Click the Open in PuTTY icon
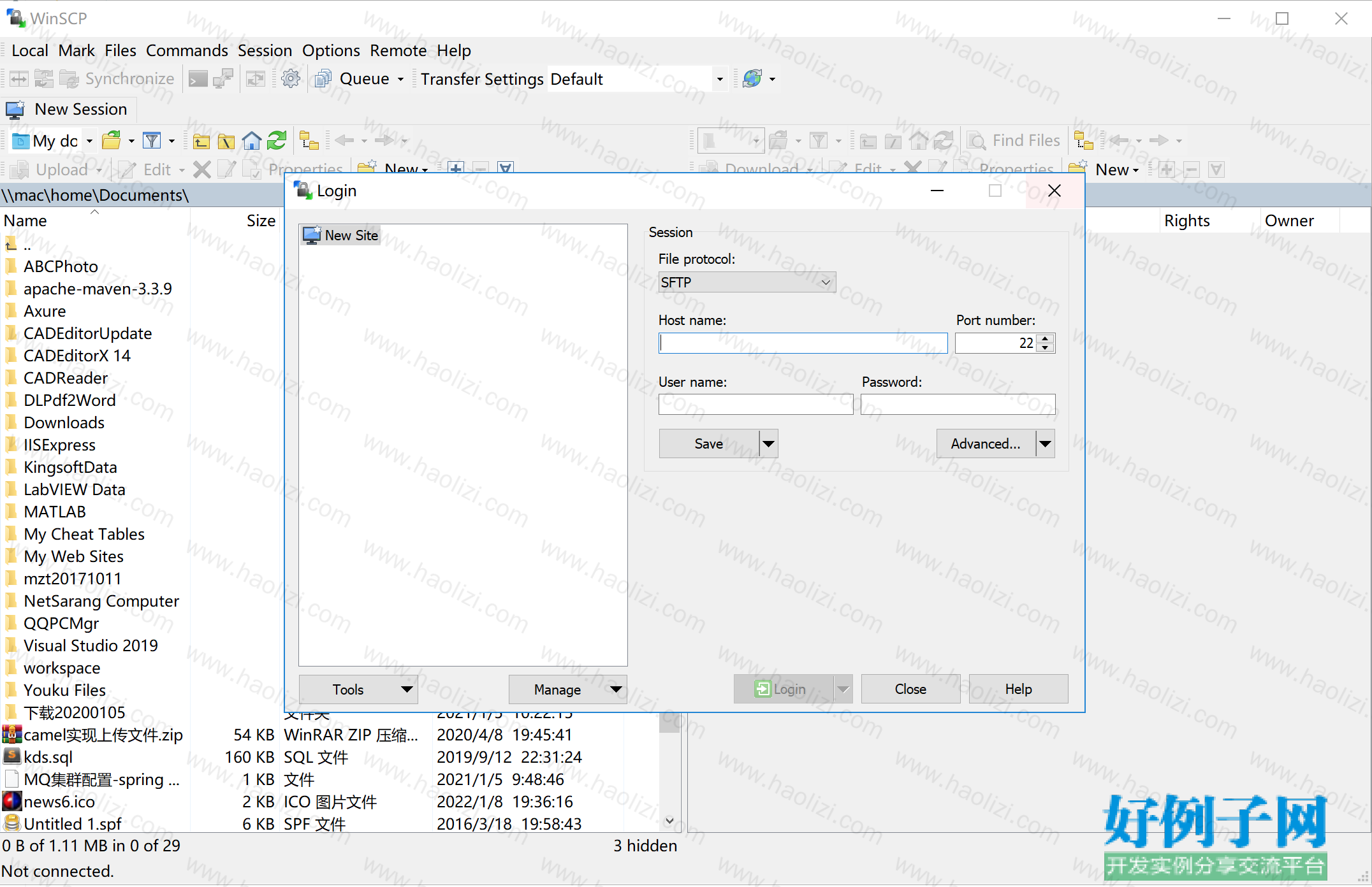This screenshot has width=1372, height=887. pyautogui.click(x=223, y=79)
